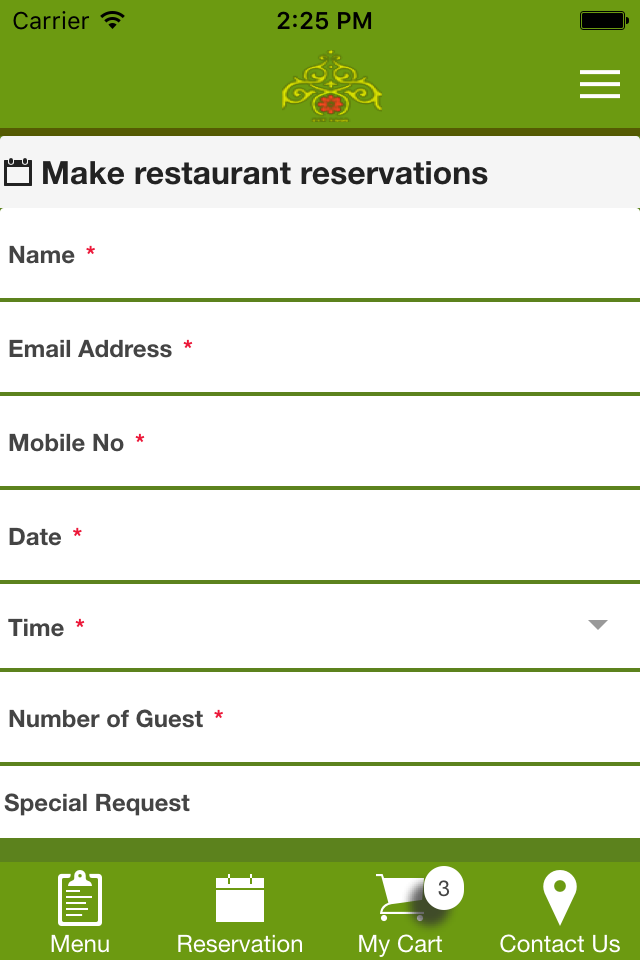Open the hamburger menu
Screen dimensions: 640x960
(600, 84)
